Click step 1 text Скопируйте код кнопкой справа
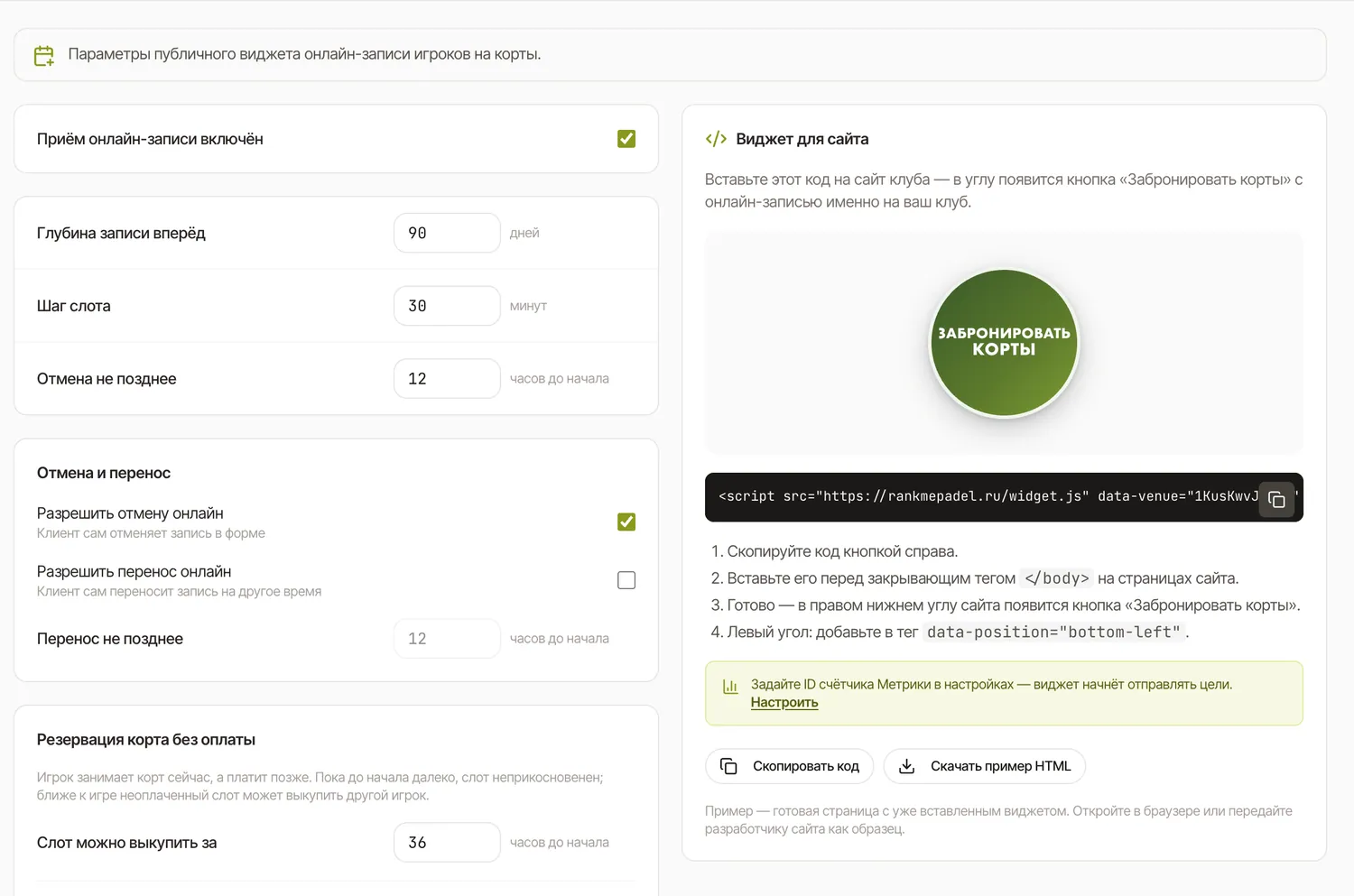This screenshot has height=896, width=1354. (842, 551)
